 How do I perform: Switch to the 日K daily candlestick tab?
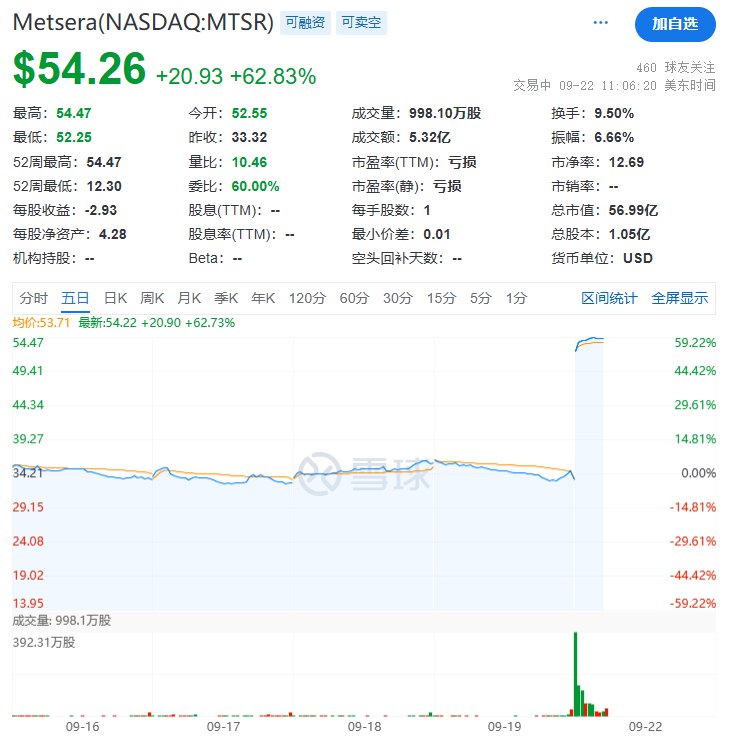(x=116, y=299)
